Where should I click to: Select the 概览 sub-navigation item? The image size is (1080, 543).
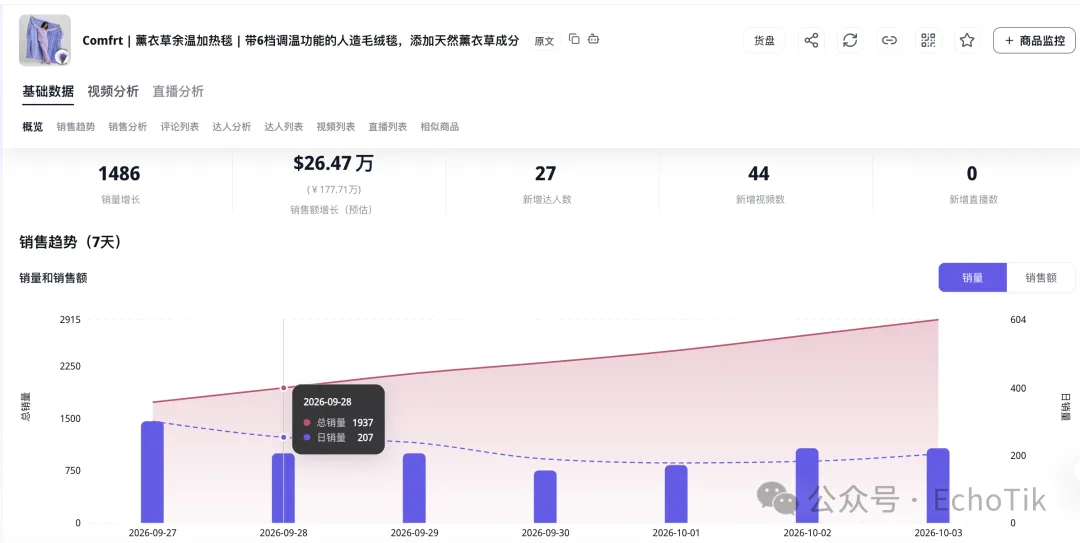click(x=32, y=127)
